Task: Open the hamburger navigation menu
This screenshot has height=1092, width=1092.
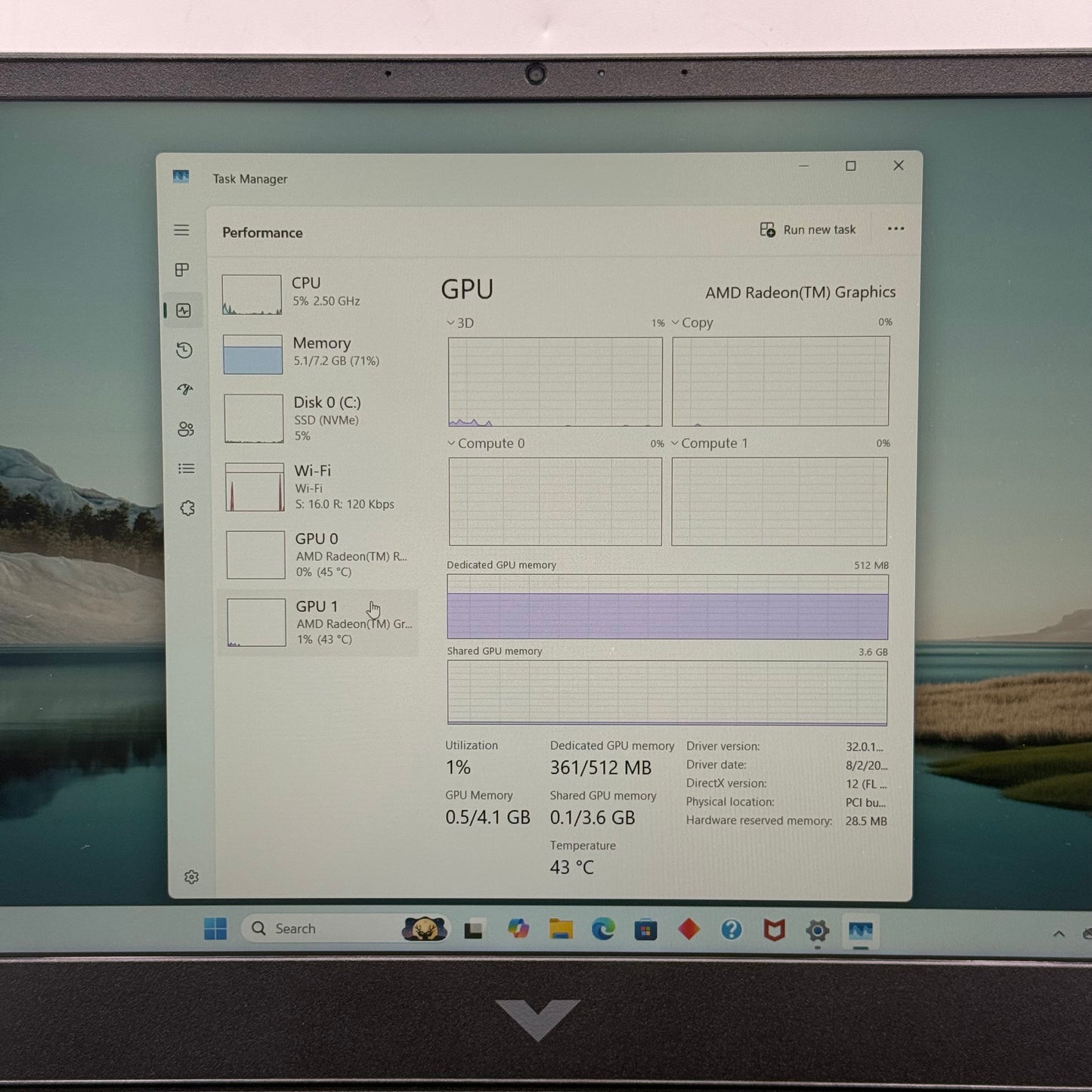Action: pos(181,230)
